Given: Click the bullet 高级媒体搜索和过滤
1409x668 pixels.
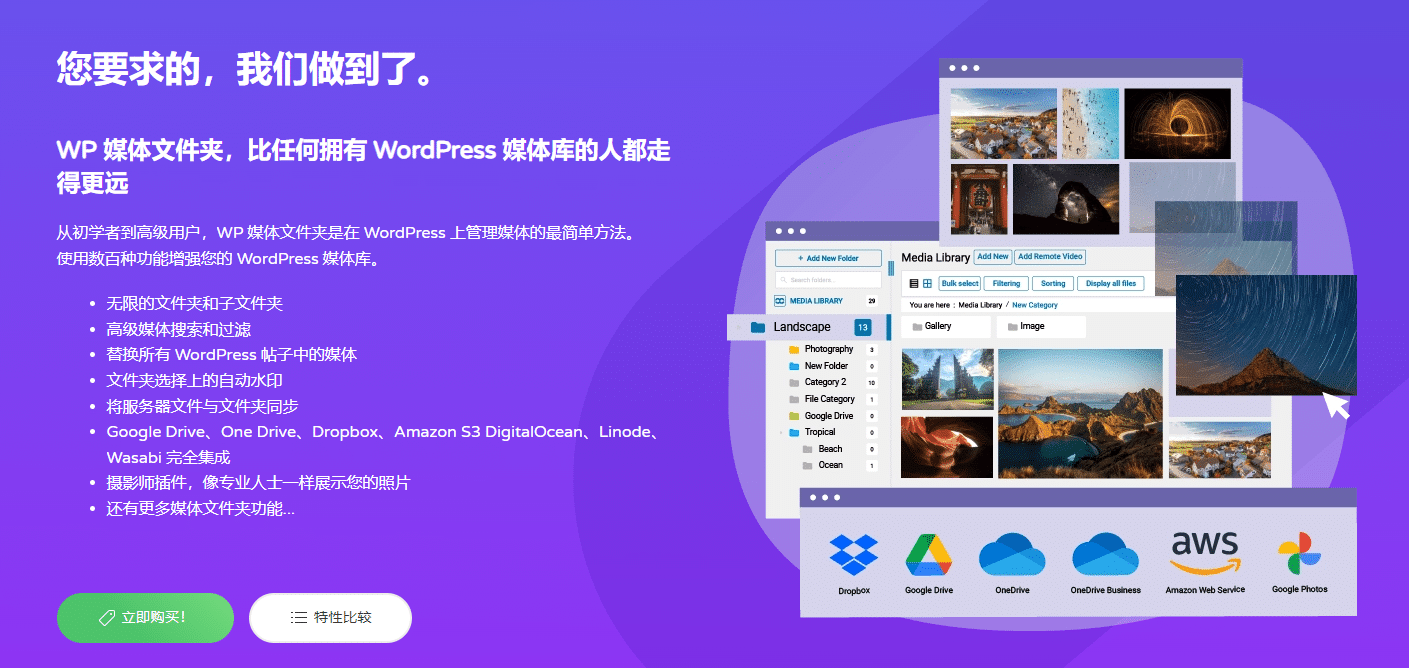Looking at the screenshot, I should pos(178,329).
